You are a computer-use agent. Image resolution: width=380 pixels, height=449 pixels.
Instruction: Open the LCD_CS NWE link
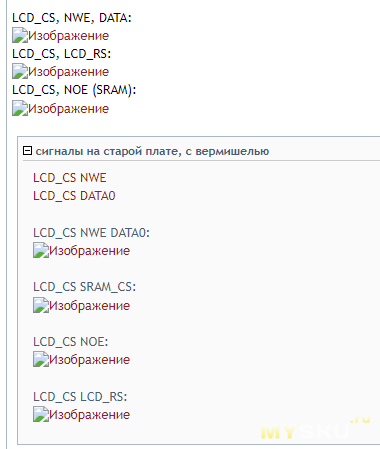pyautogui.click(x=70, y=178)
